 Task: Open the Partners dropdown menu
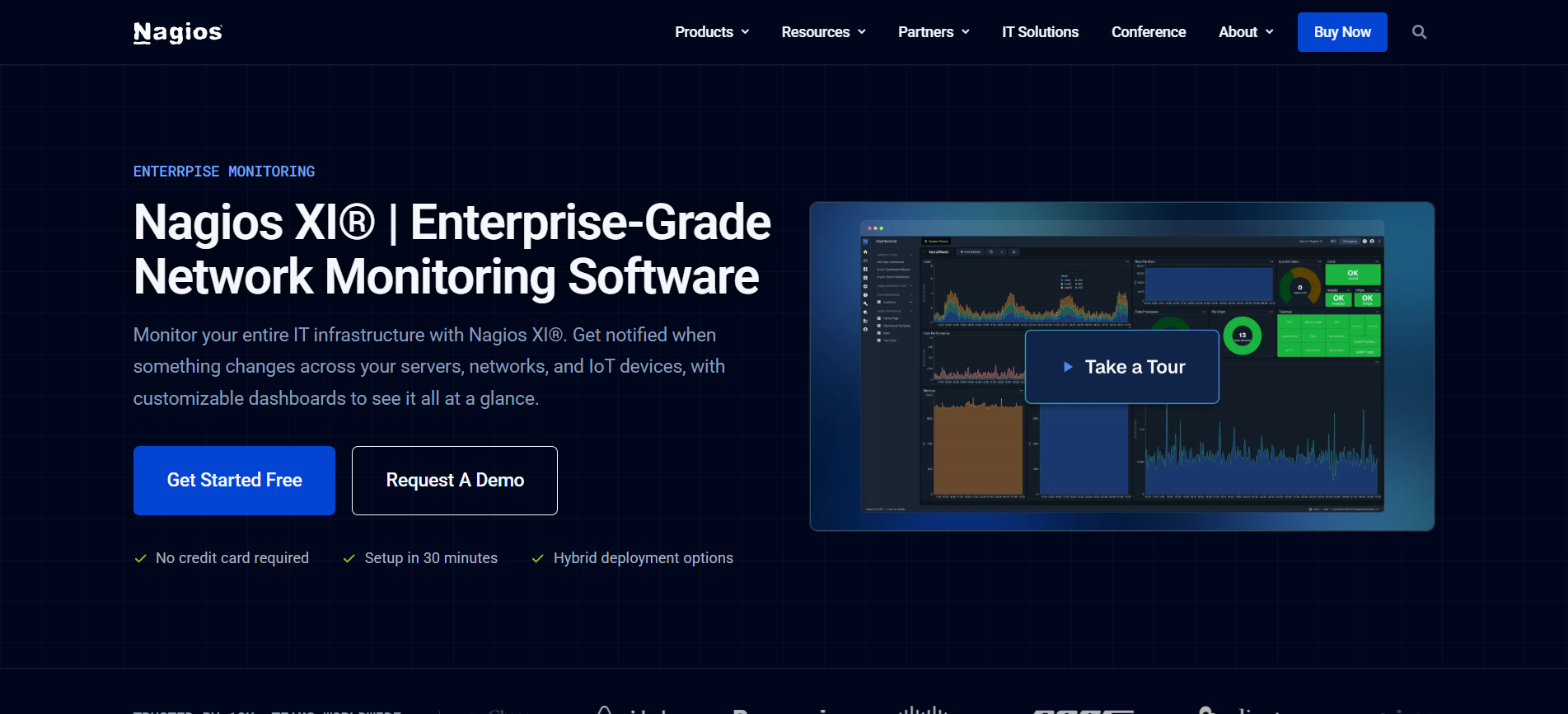(934, 32)
